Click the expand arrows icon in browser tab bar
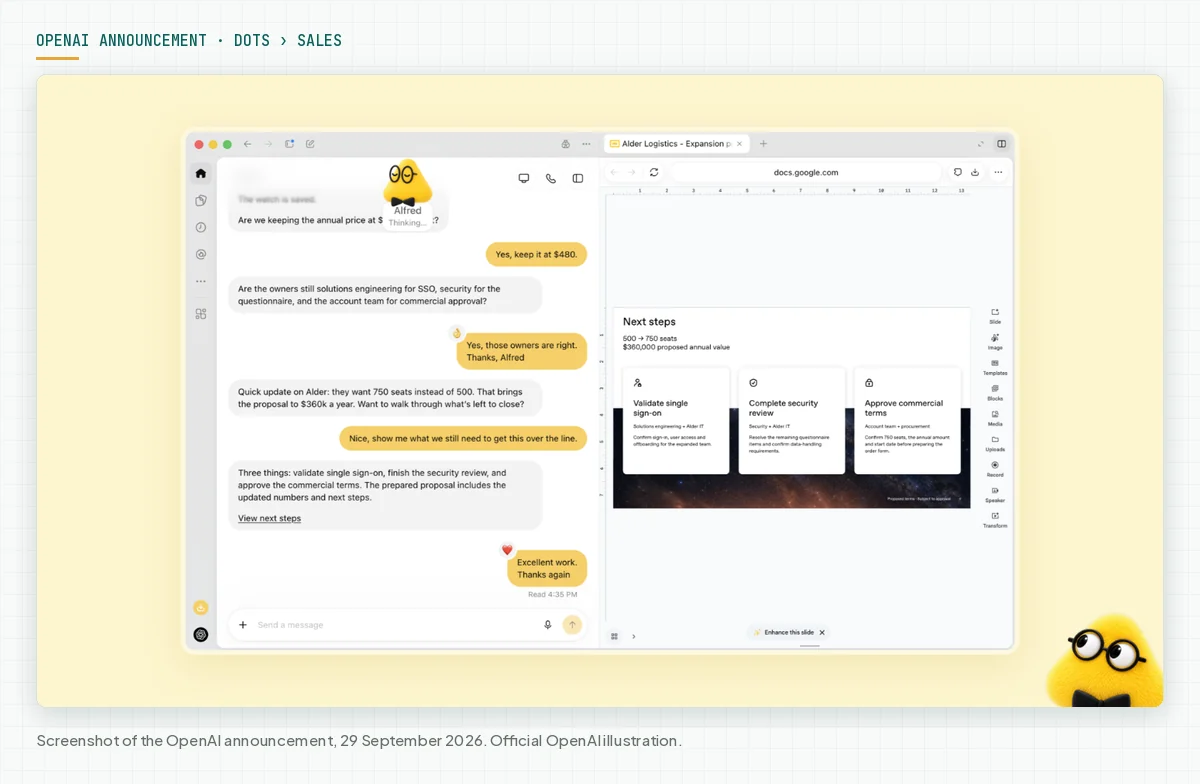Screen dimensions: 1200x784 point(981,144)
